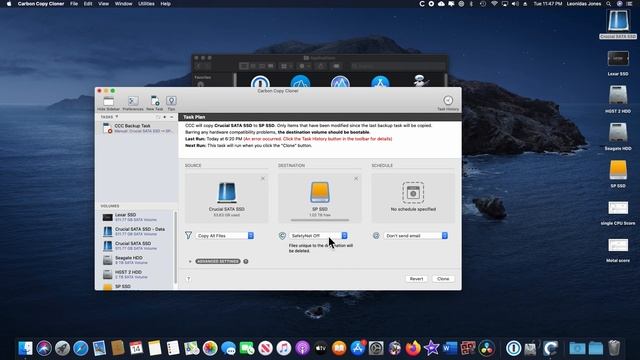Open the Help menu
This screenshot has width=640, height=360.
[165, 4]
